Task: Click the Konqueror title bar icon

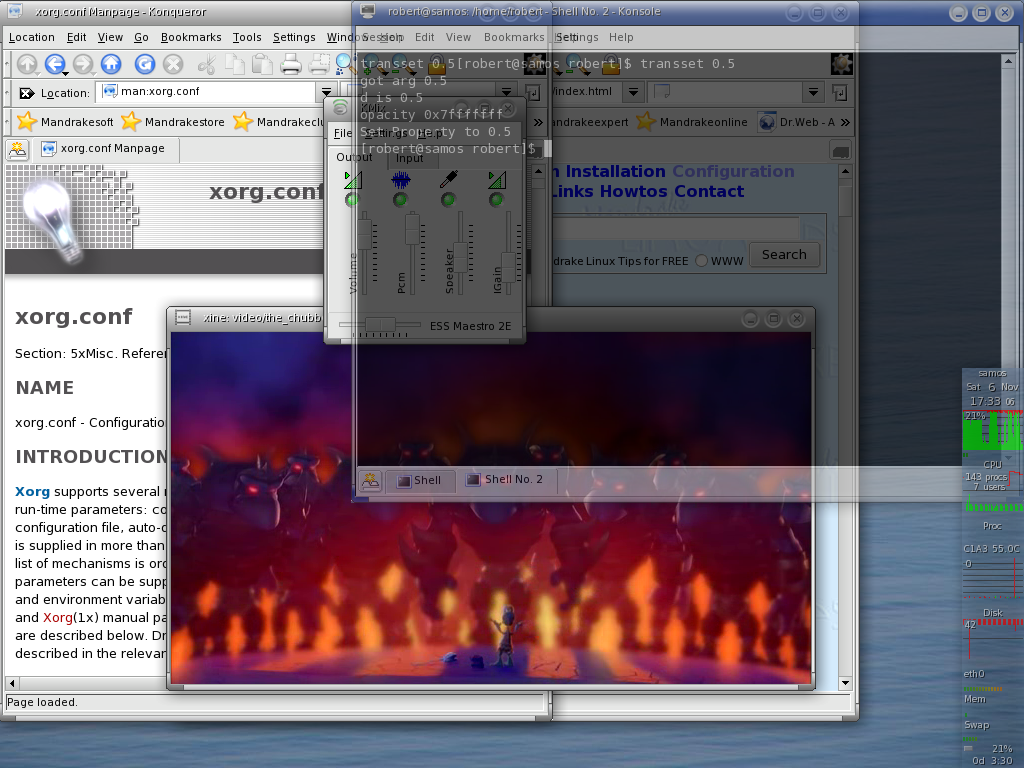Action: click(14, 11)
